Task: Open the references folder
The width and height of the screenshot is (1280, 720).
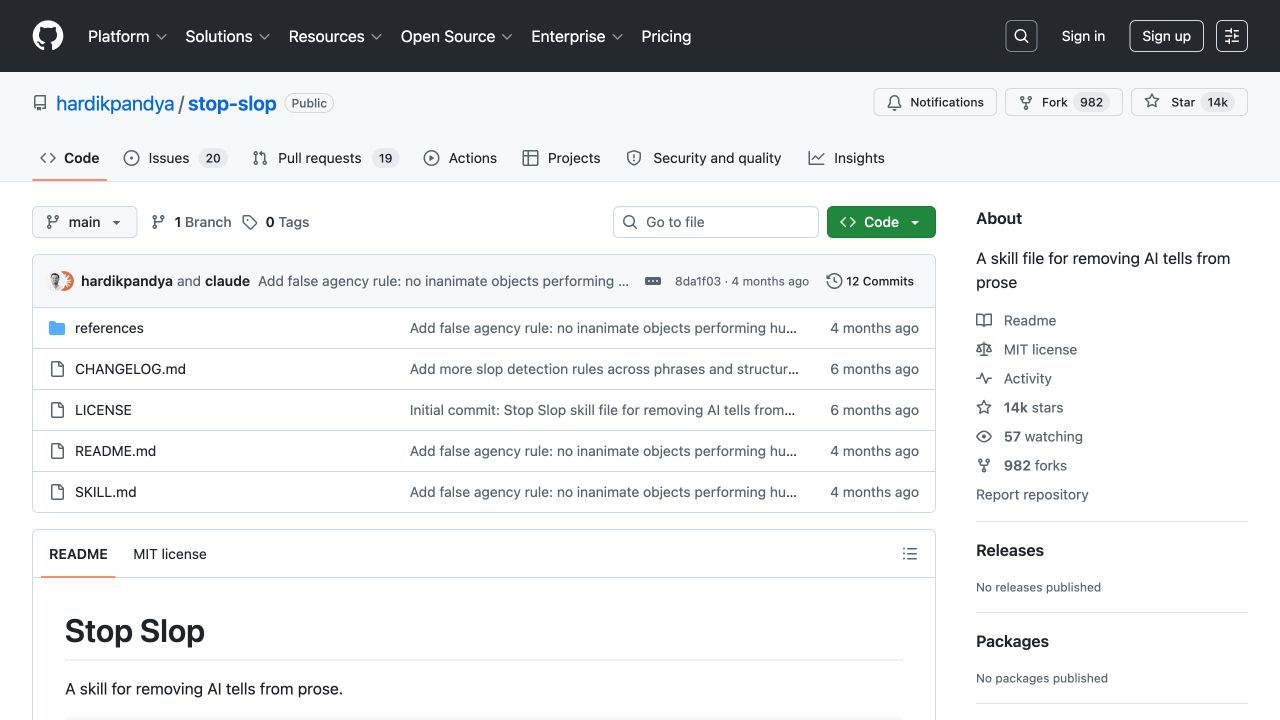Action: coord(109,328)
